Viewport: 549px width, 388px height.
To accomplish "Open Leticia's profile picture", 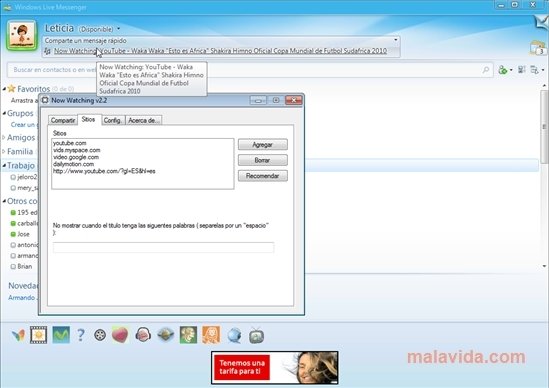I will click(x=22, y=35).
